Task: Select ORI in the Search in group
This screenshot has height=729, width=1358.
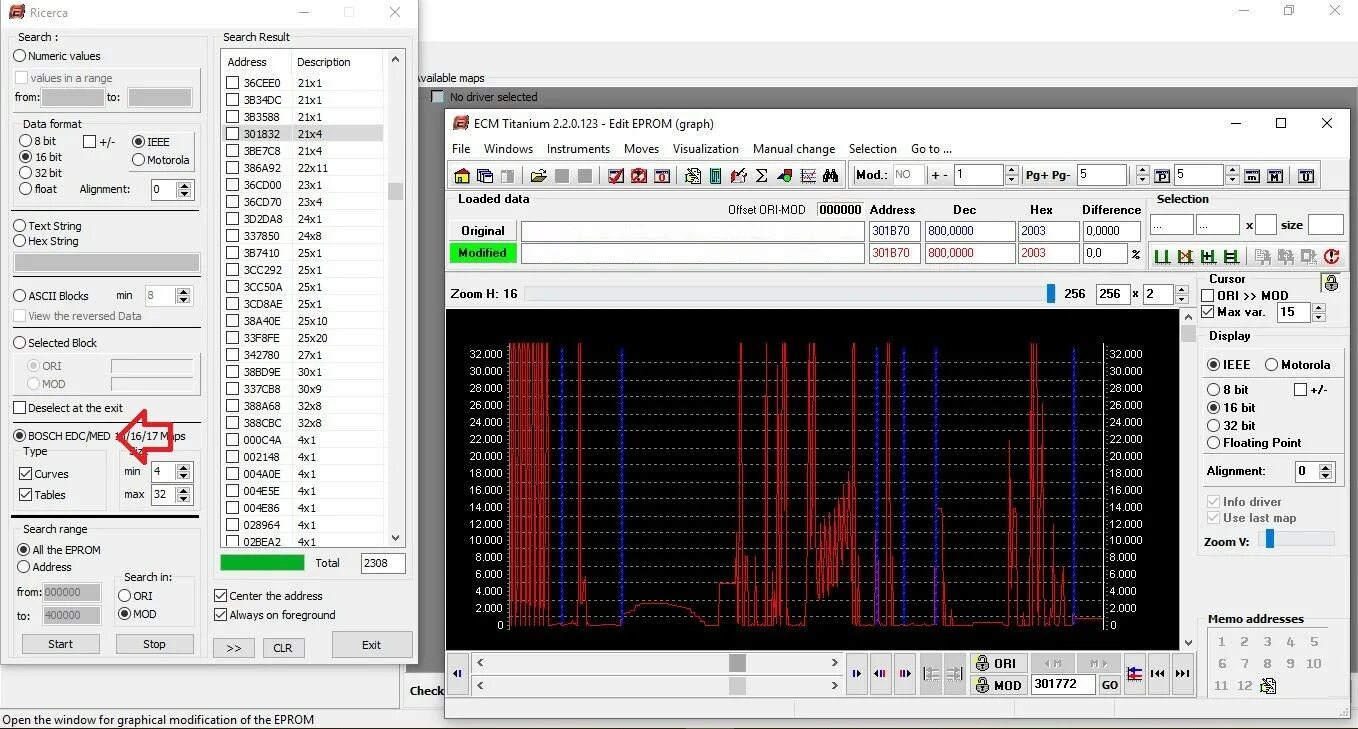Action: [125, 596]
